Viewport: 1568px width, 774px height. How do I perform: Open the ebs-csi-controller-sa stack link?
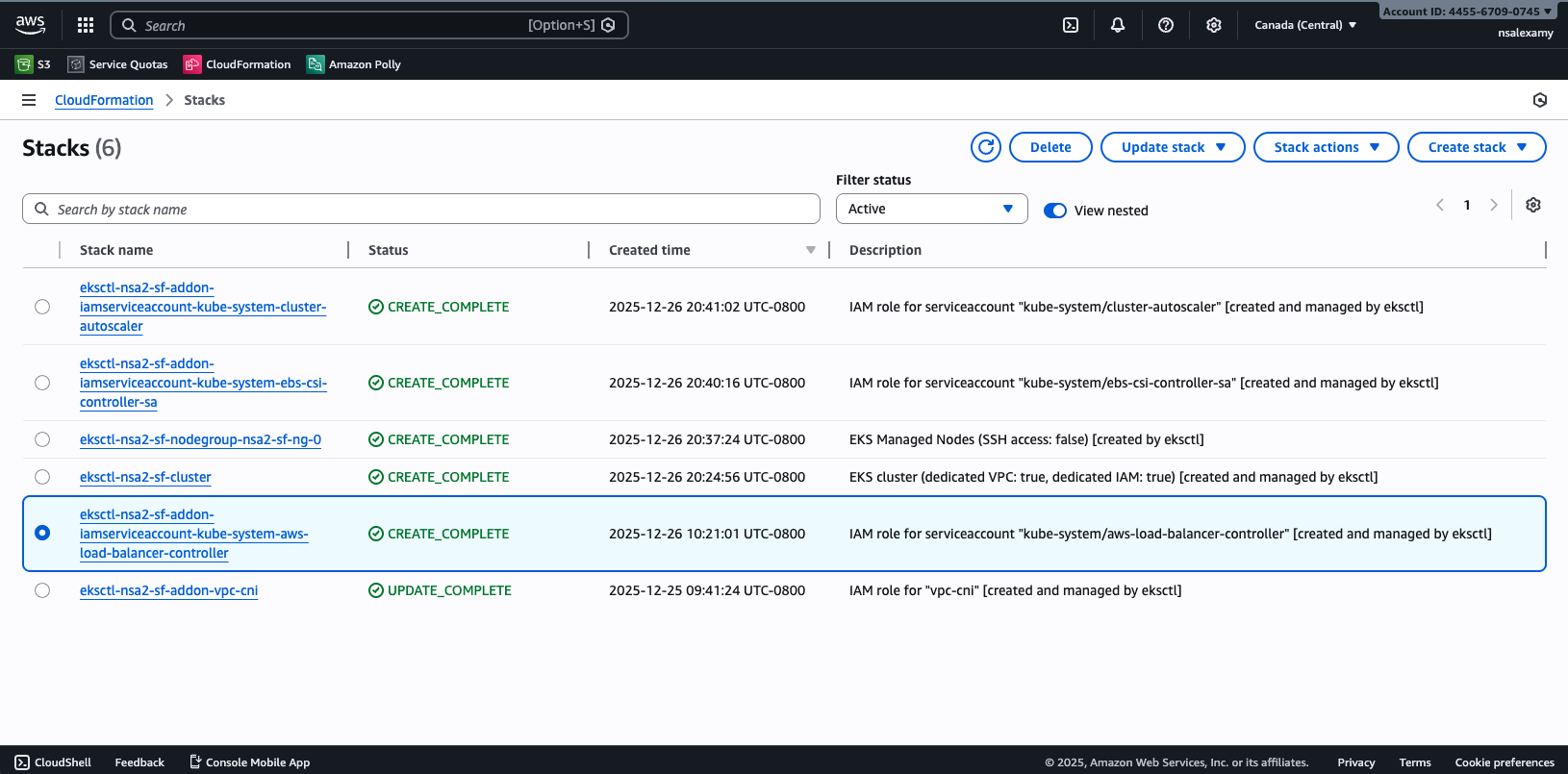click(x=203, y=383)
